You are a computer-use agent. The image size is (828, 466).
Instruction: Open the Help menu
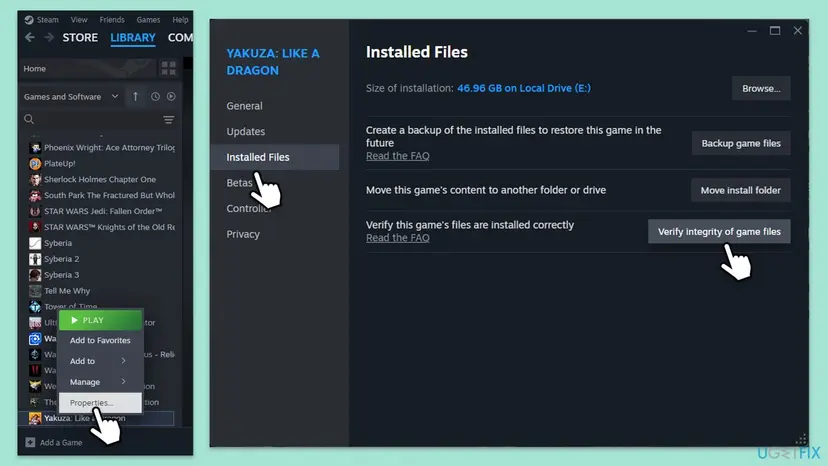[x=180, y=20]
